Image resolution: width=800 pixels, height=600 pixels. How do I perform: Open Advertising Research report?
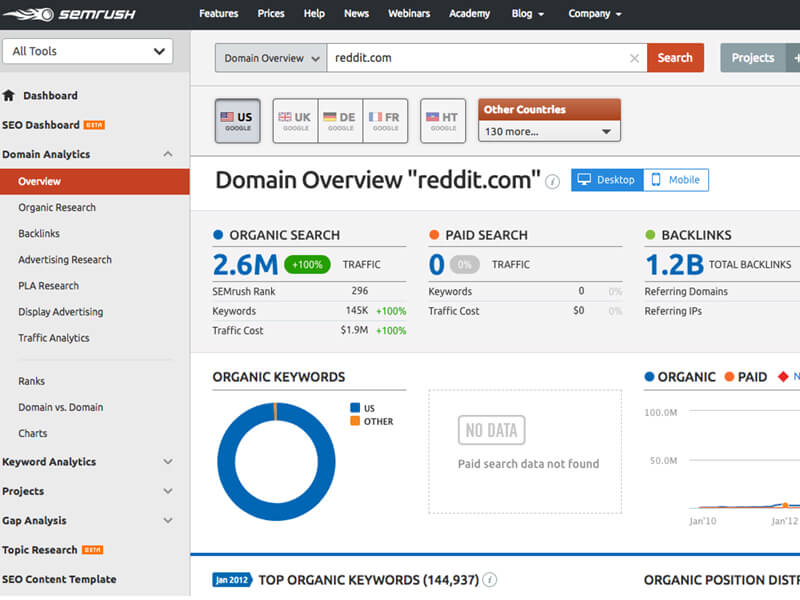[65, 260]
